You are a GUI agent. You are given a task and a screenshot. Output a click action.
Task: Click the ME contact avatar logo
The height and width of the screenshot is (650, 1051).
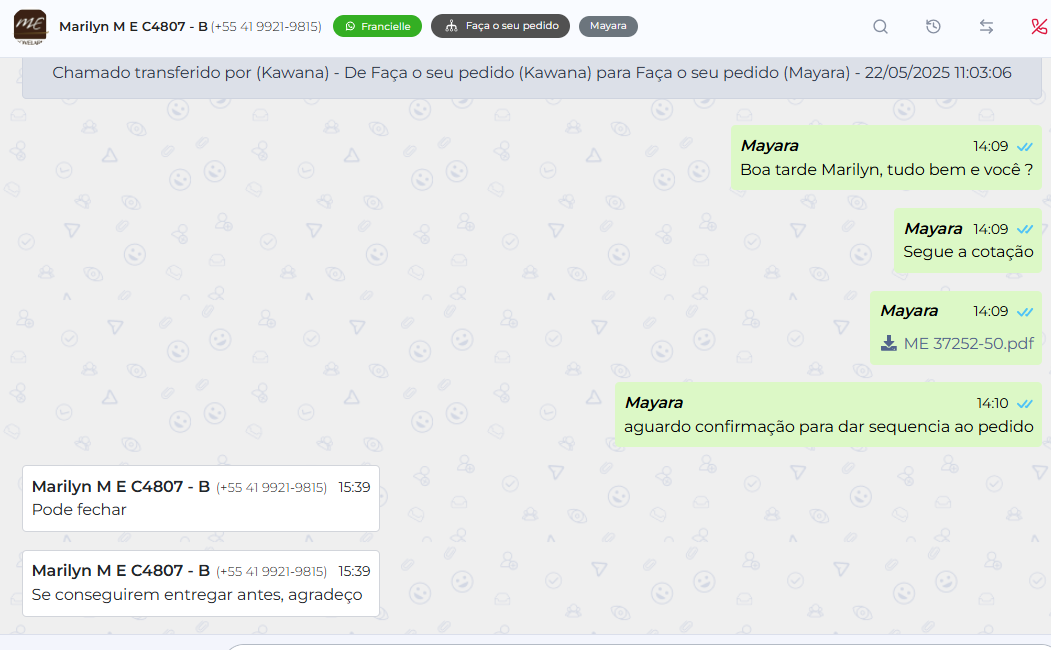pyautogui.click(x=30, y=26)
